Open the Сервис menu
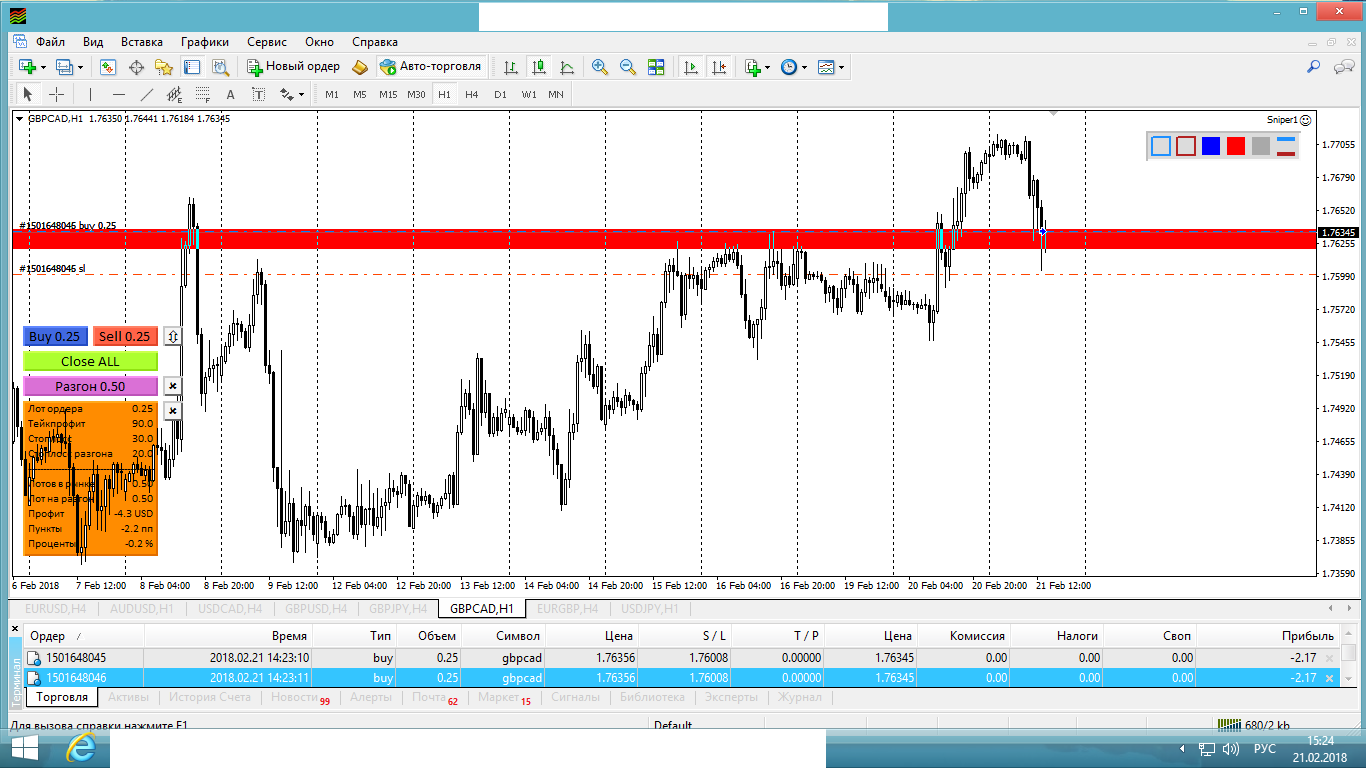 point(266,42)
